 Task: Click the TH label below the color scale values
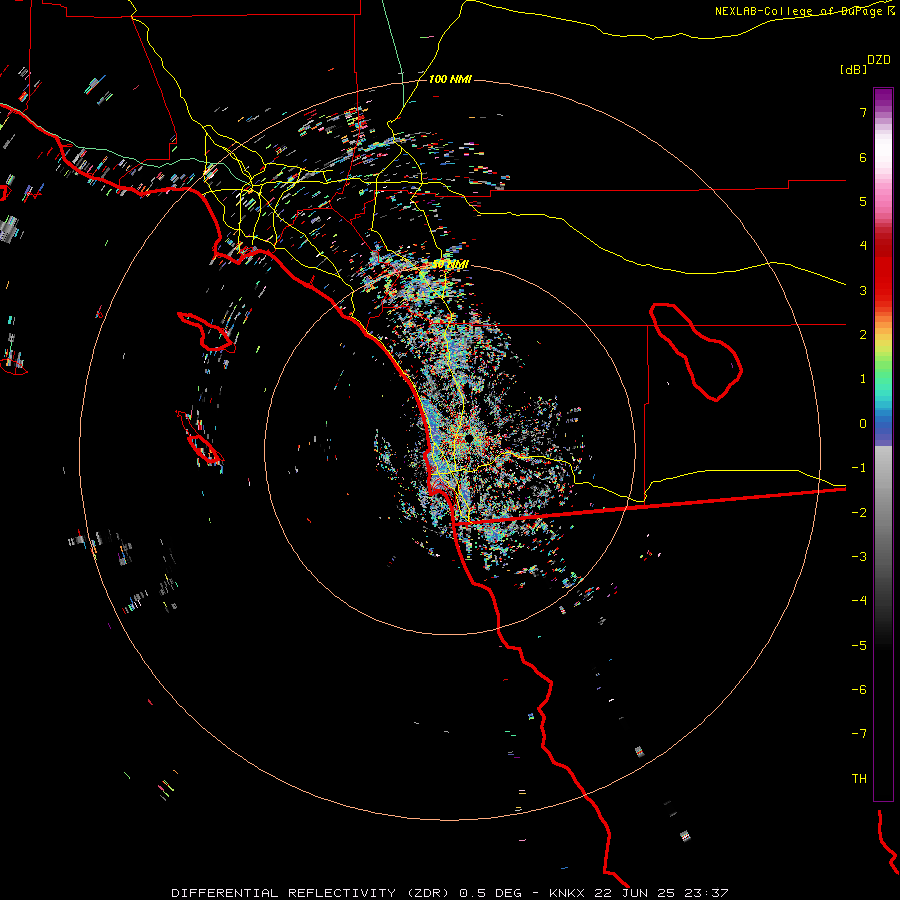point(859,779)
